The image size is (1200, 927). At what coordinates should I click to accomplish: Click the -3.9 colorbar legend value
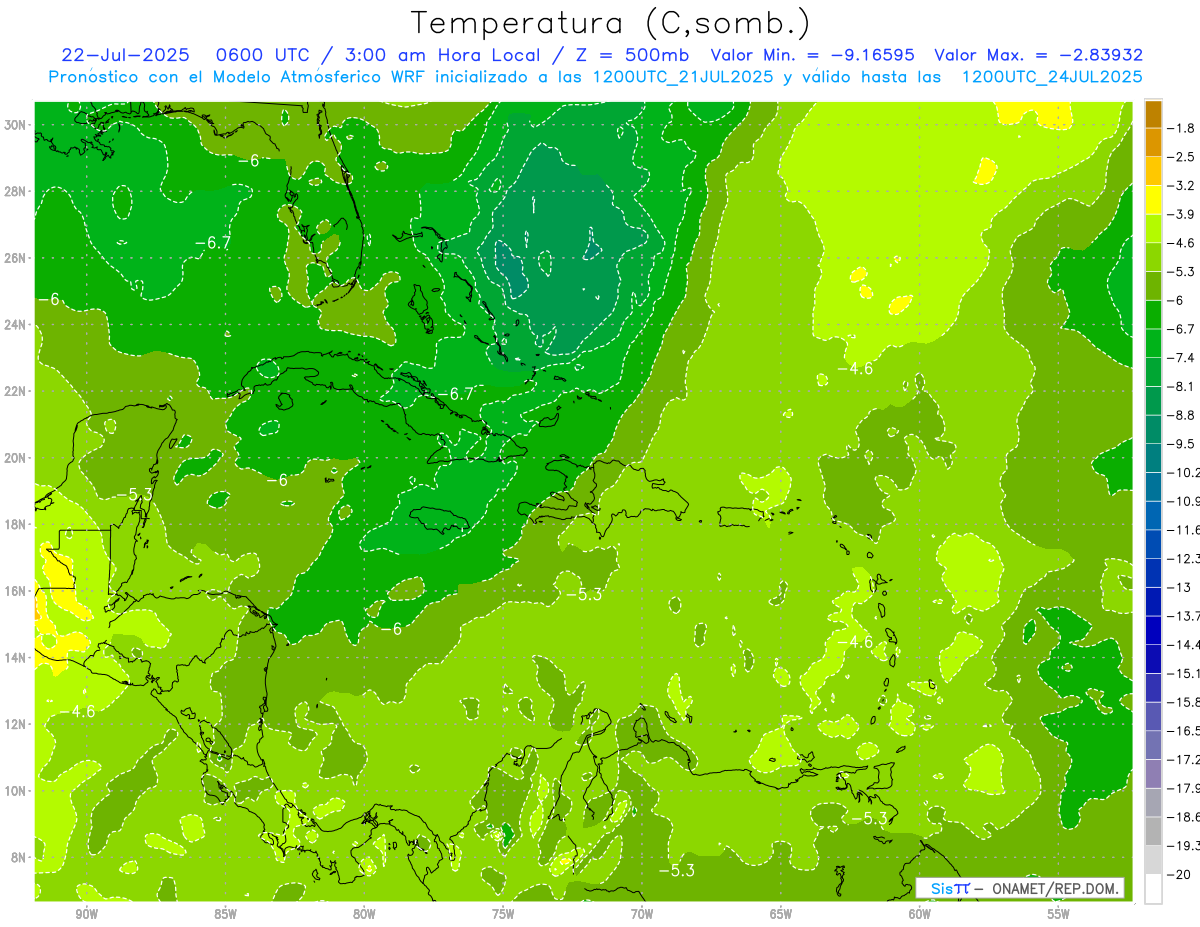(1182, 214)
